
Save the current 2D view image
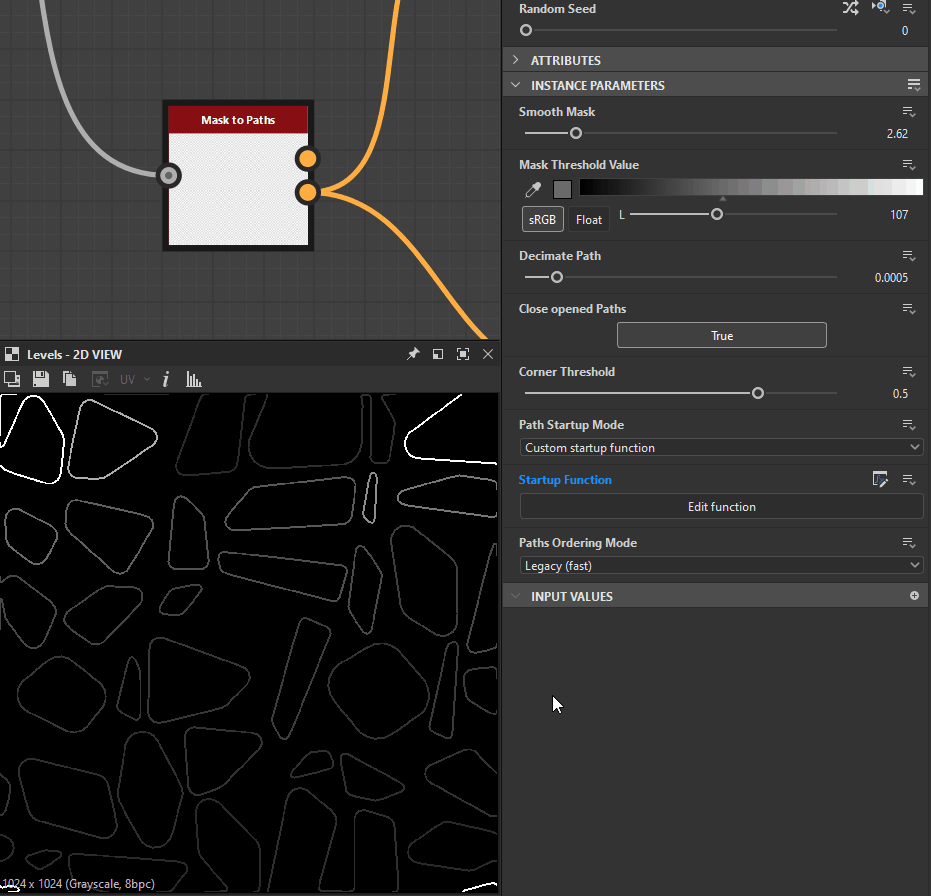point(40,379)
